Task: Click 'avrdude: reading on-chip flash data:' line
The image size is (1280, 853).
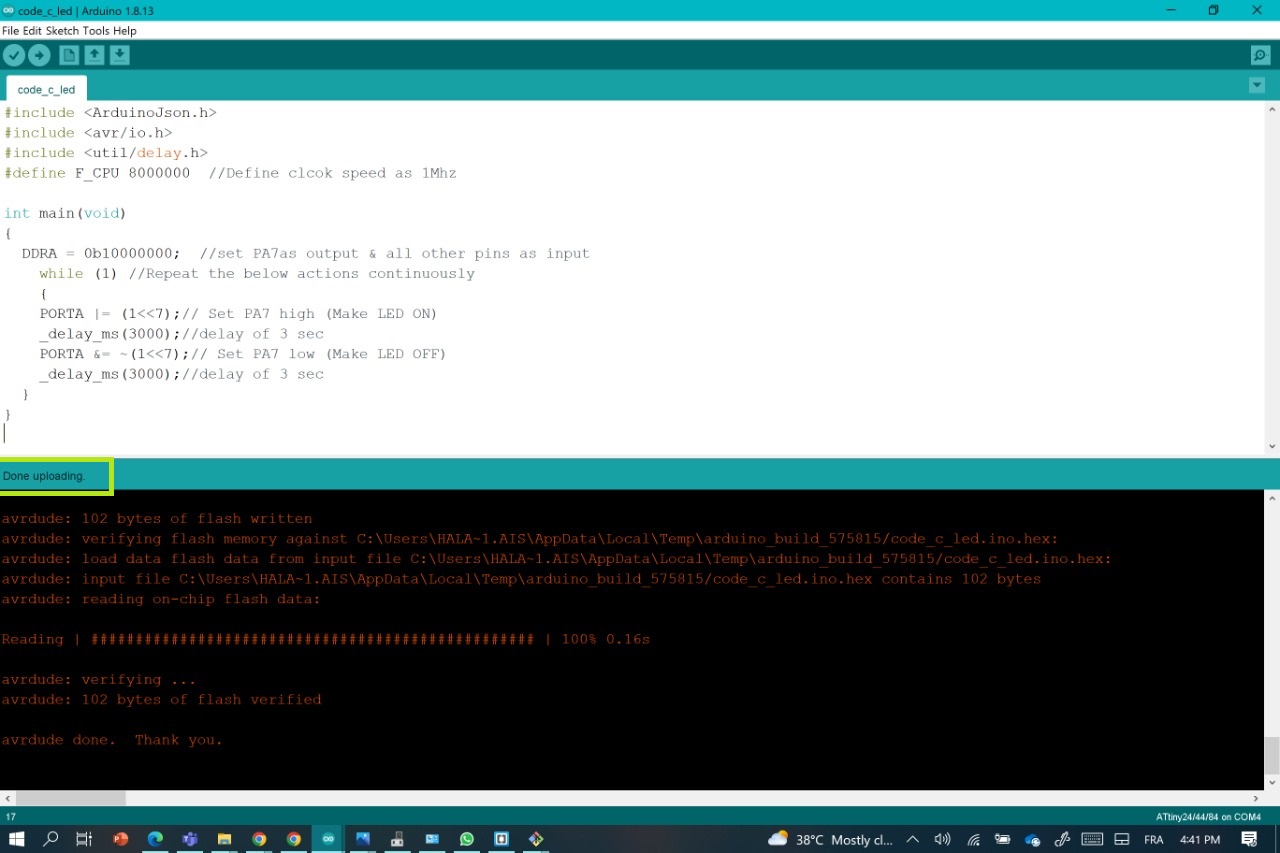Action: [x=161, y=599]
